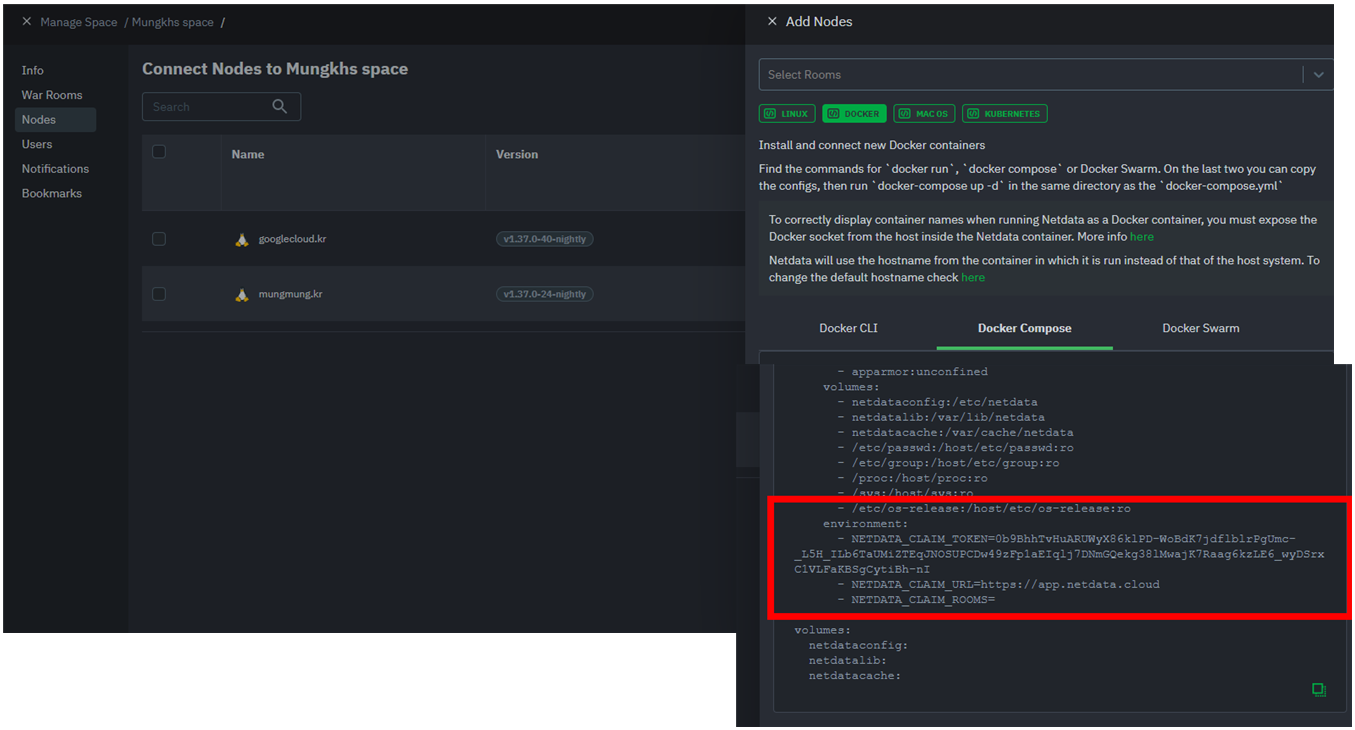
Task: Copy the docker compose config with copy icon
Action: coord(1319,690)
